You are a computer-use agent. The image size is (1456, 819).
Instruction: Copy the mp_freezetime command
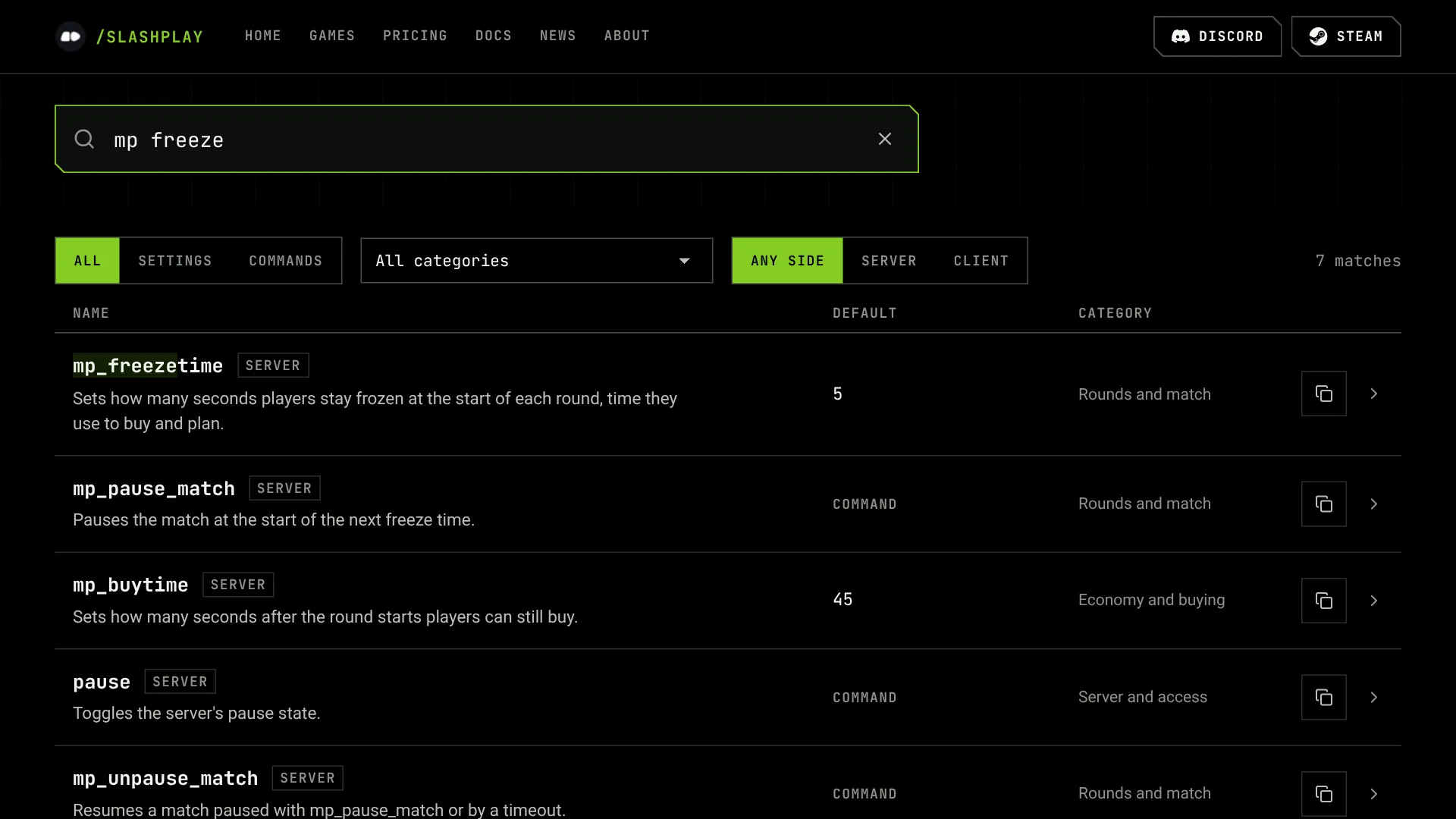coord(1324,394)
